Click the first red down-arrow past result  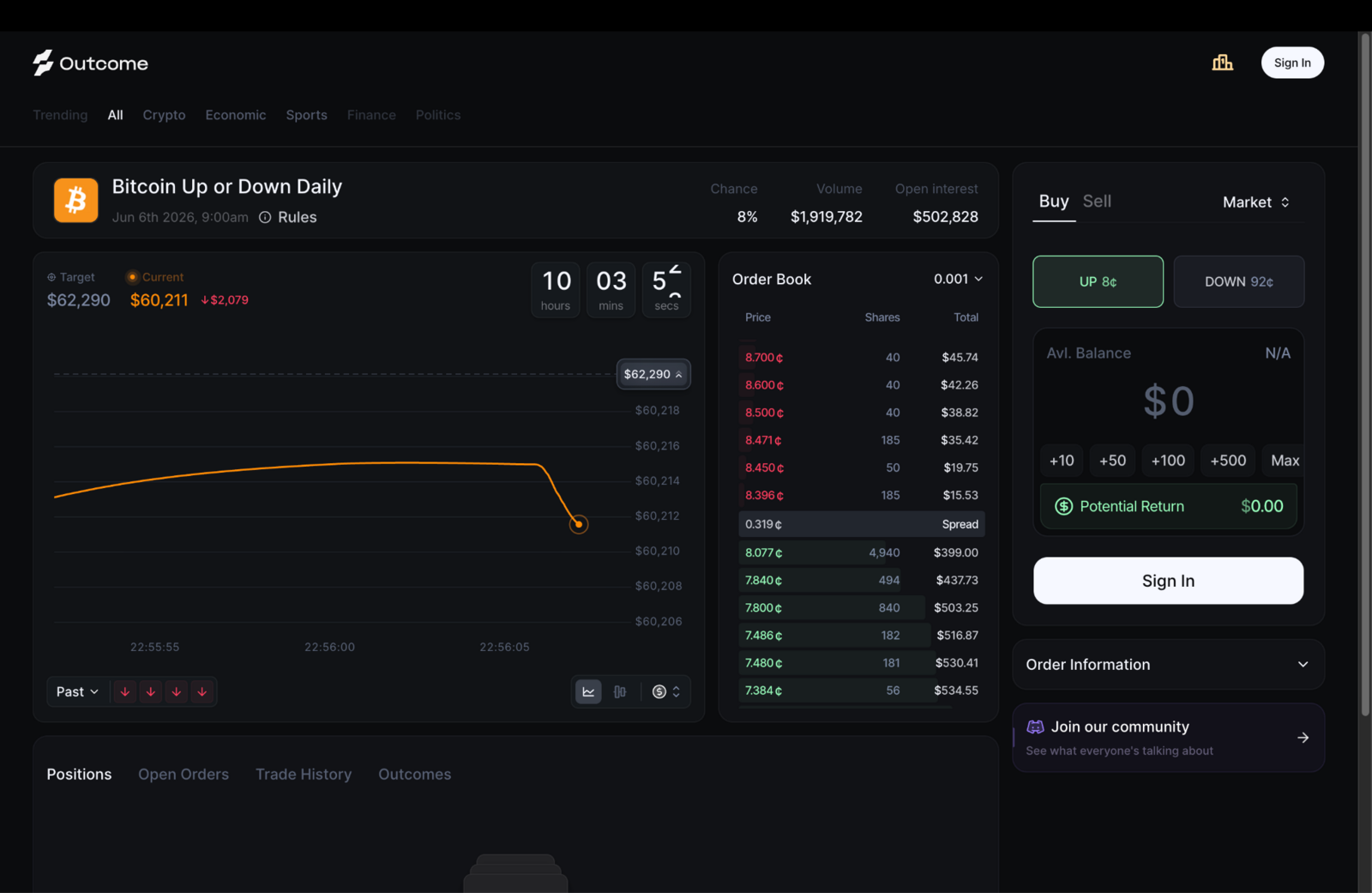(x=125, y=691)
